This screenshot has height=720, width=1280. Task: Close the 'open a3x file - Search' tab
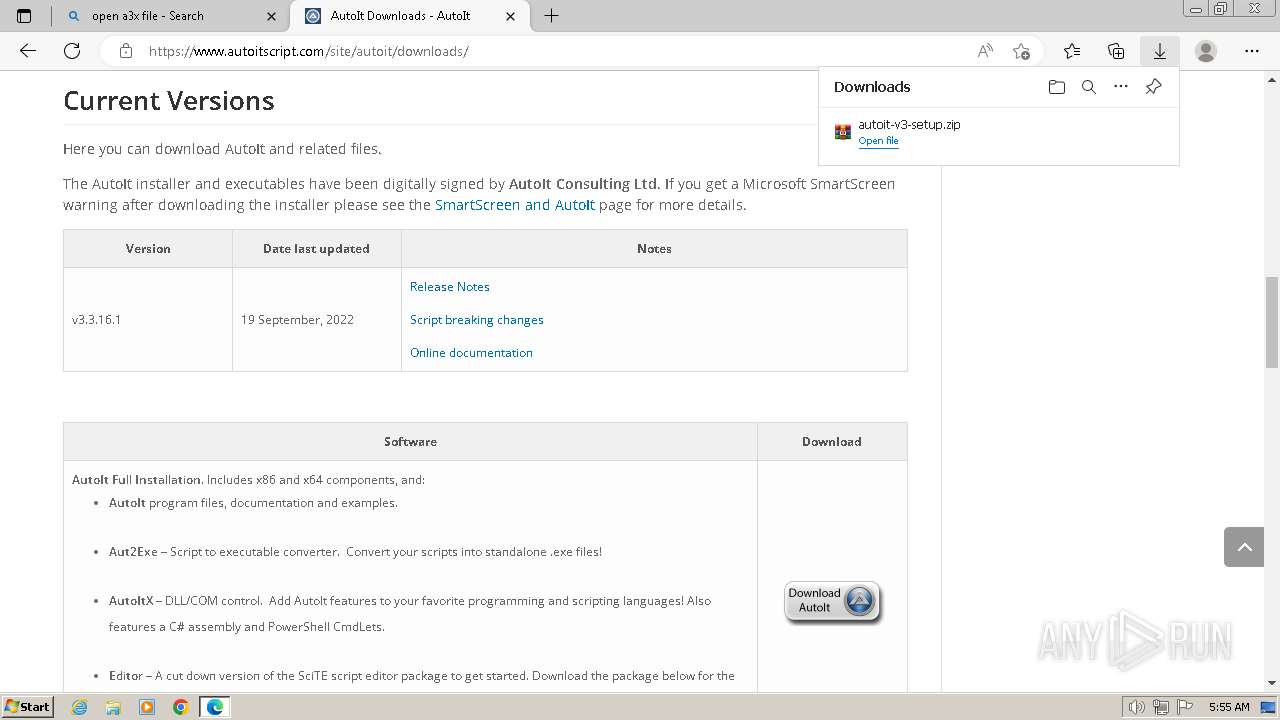point(272,16)
